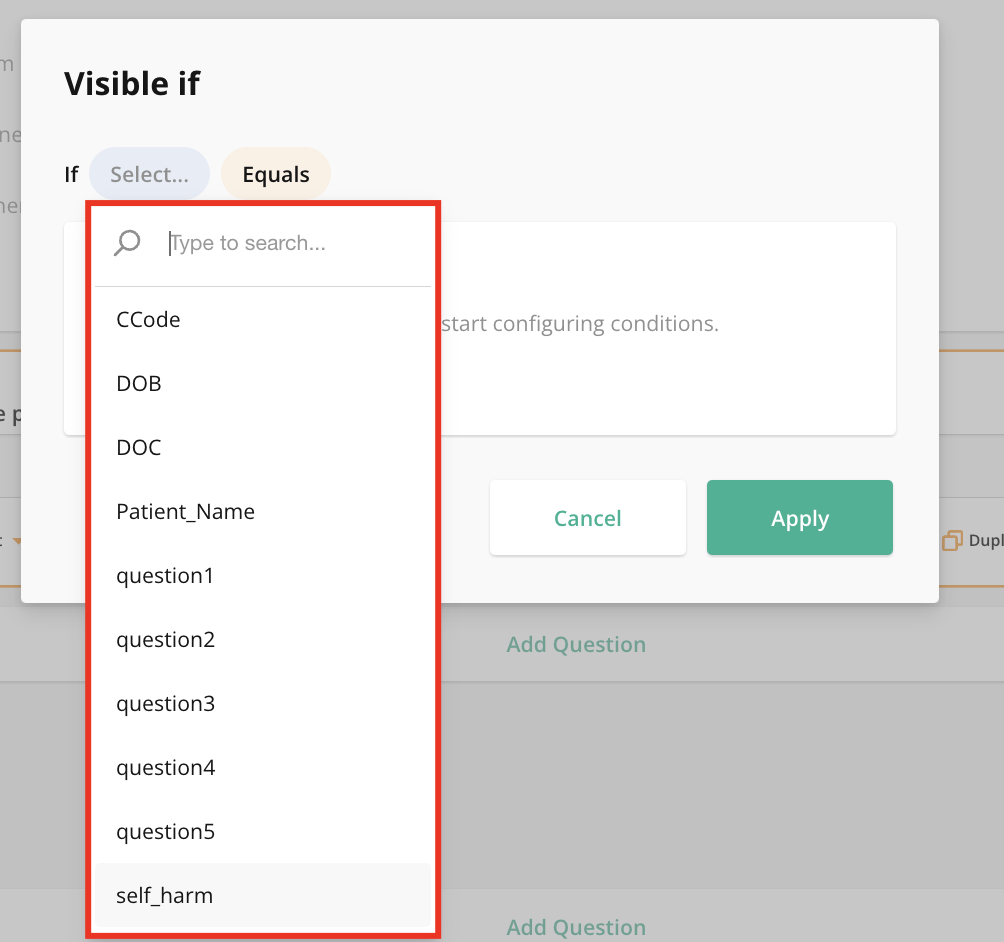Change the Equals operator
The height and width of the screenshot is (942, 1004).
coord(276,173)
